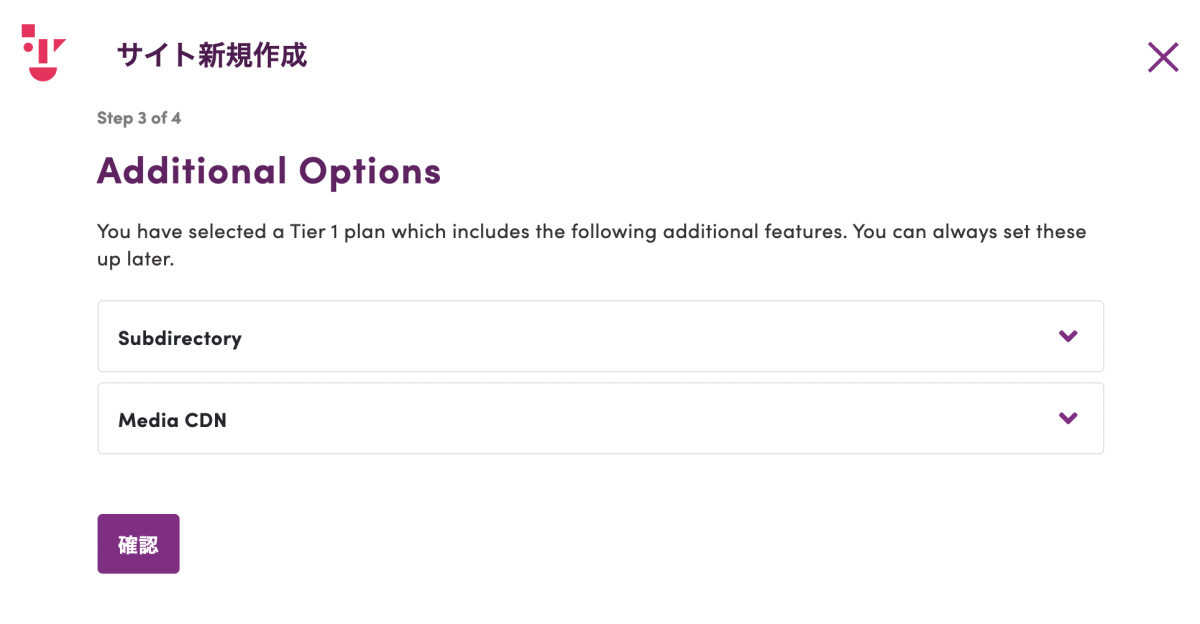Expand the Subdirectory chevron arrow

pyautogui.click(x=1068, y=336)
